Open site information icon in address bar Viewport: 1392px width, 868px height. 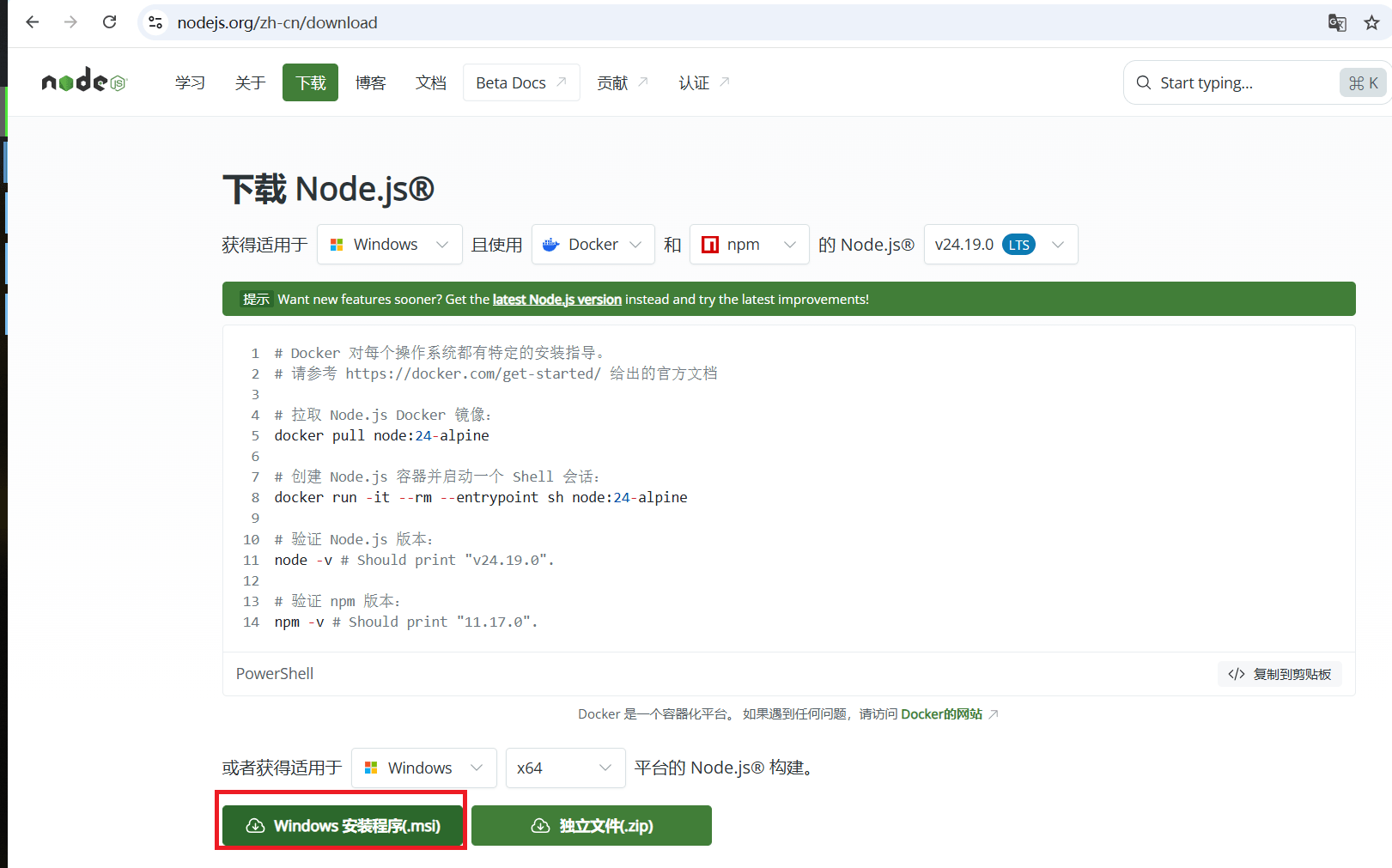tap(155, 22)
